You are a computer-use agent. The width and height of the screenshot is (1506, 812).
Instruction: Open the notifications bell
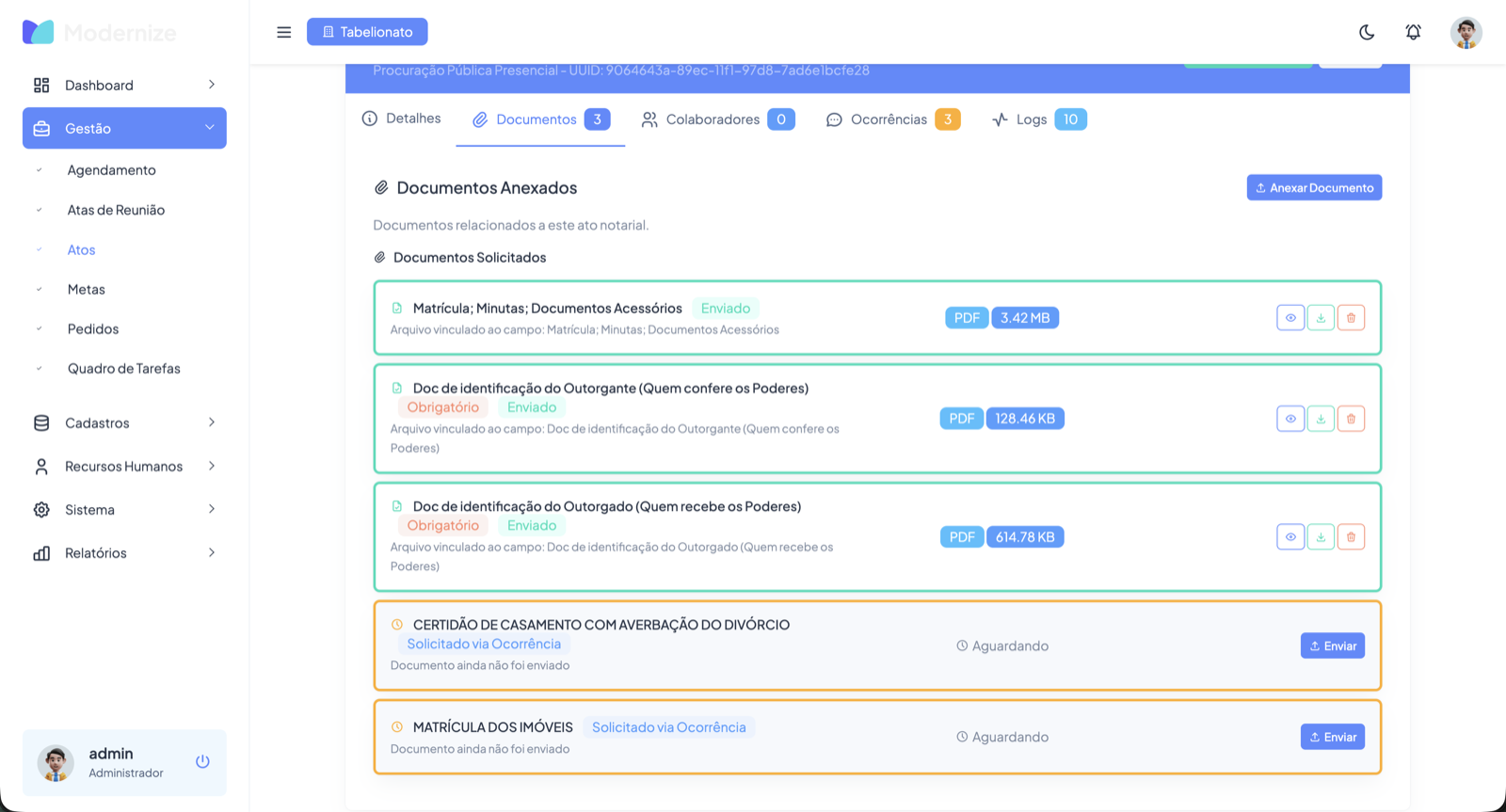[x=1413, y=32]
